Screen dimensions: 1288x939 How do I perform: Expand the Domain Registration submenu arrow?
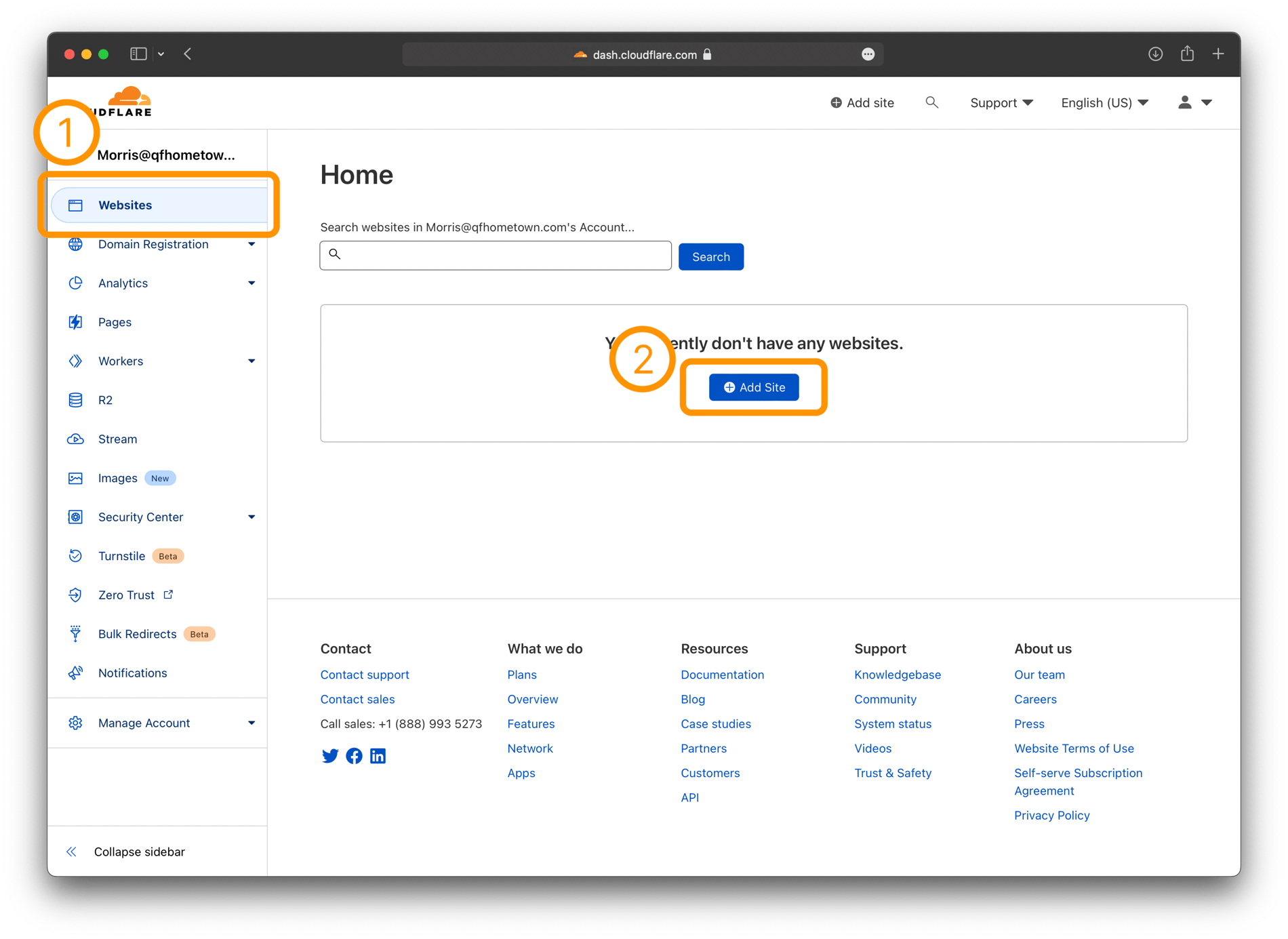coord(251,244)
